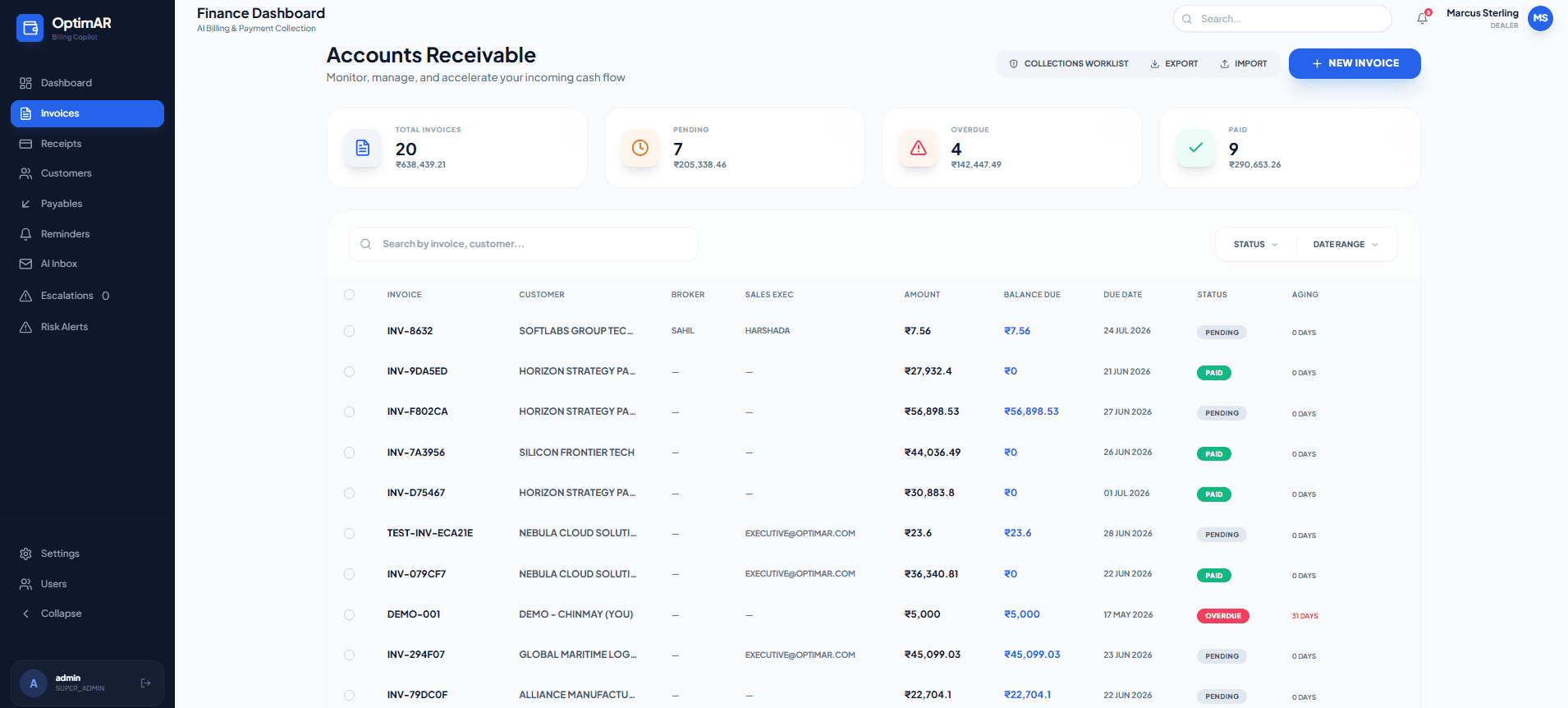1568x708 pixels.
Task: Click the Receipts card icon in sidebar
Action: click(x=25, y=144)
